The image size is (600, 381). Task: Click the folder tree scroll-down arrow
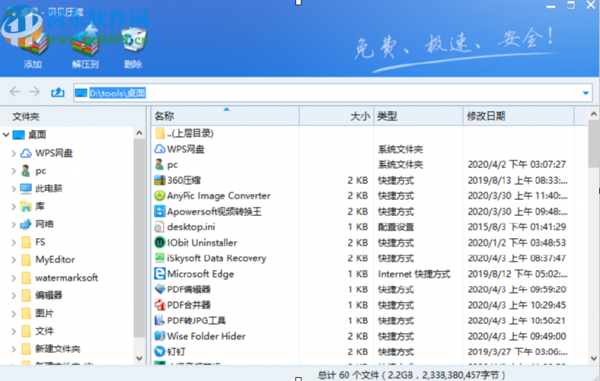[x=139, y=359]
